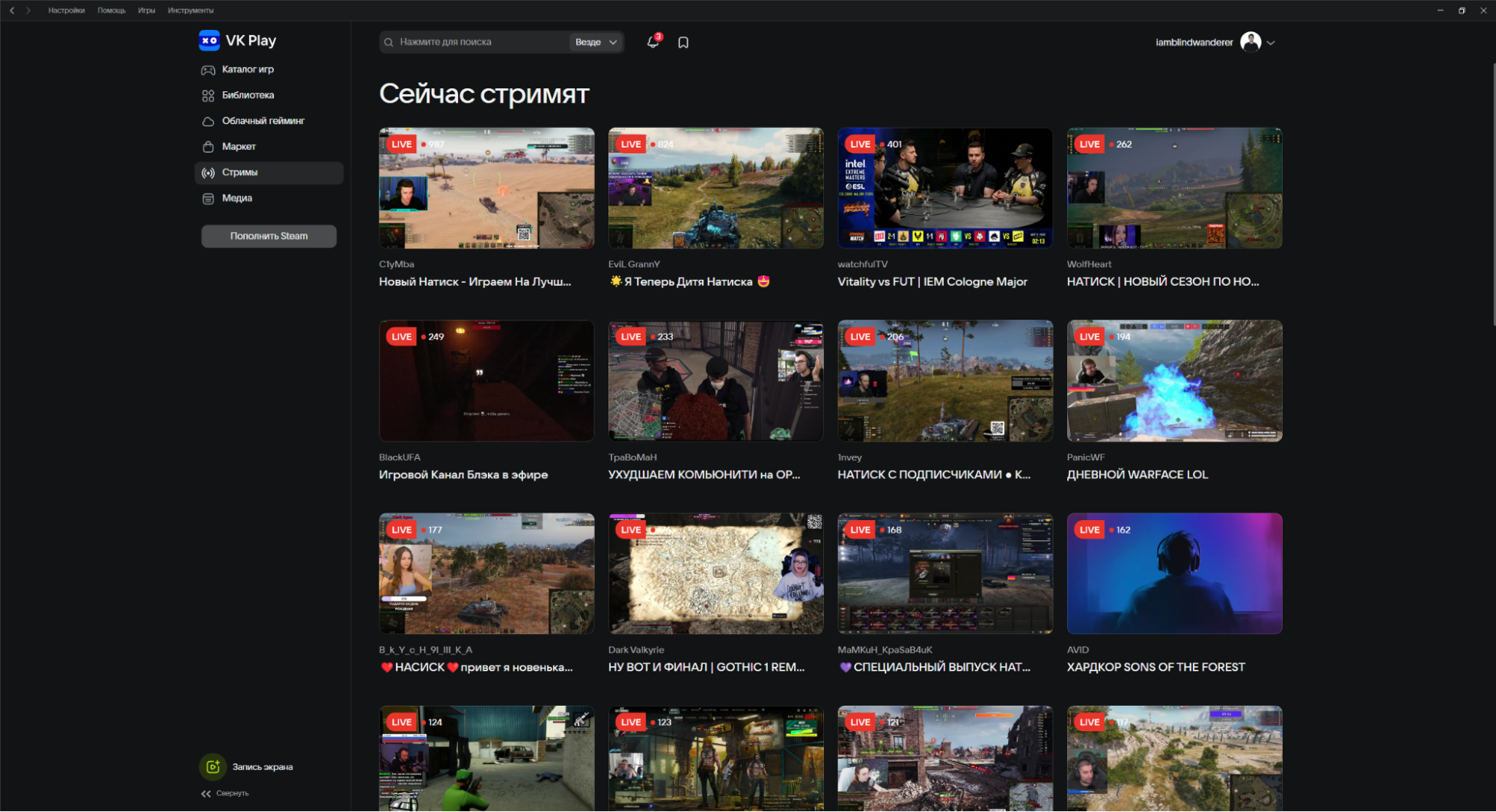The height and width of the screenshot is (812, 1496).
Task: Open EviL GrannY stream thumbnail
Action: (716, 188)
